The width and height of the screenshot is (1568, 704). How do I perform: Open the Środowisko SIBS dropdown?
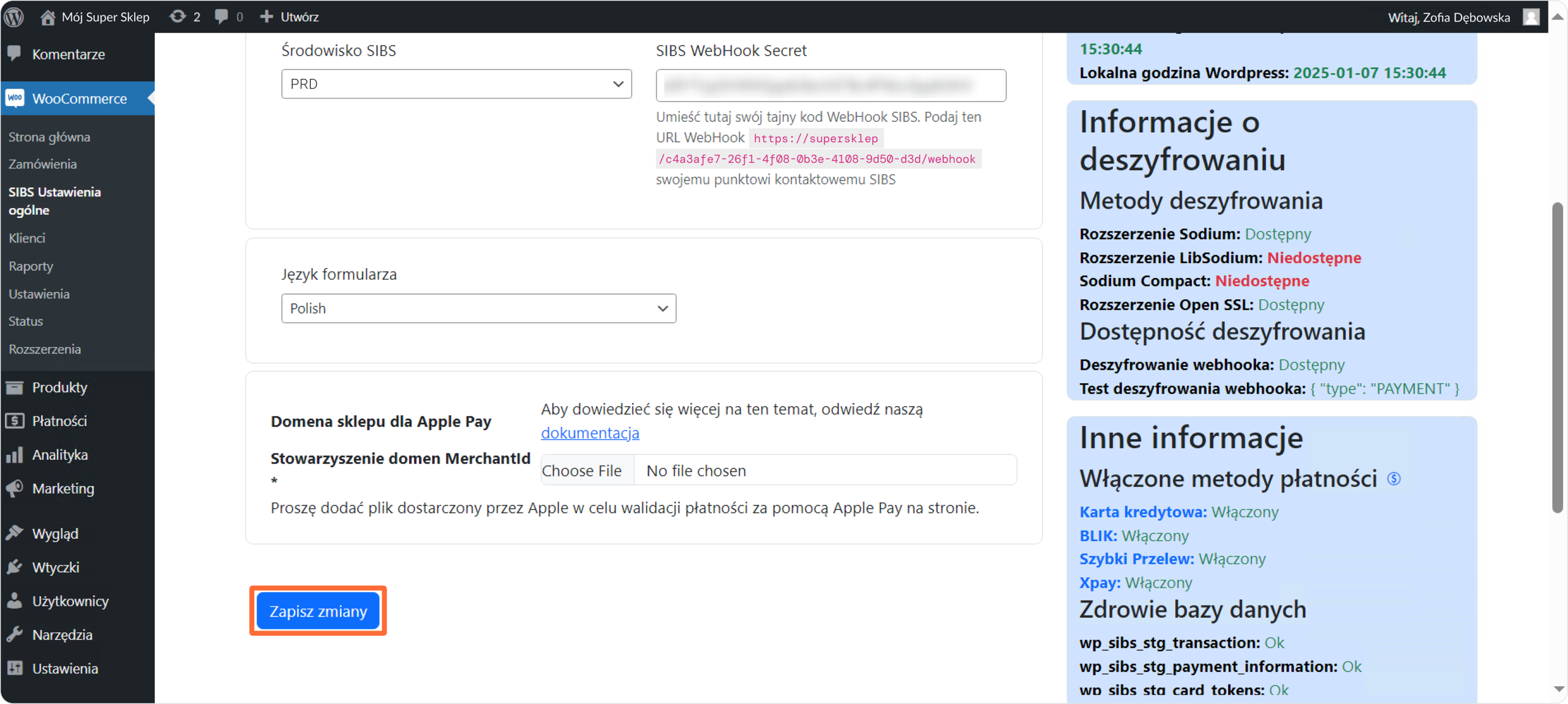(456, 84)
